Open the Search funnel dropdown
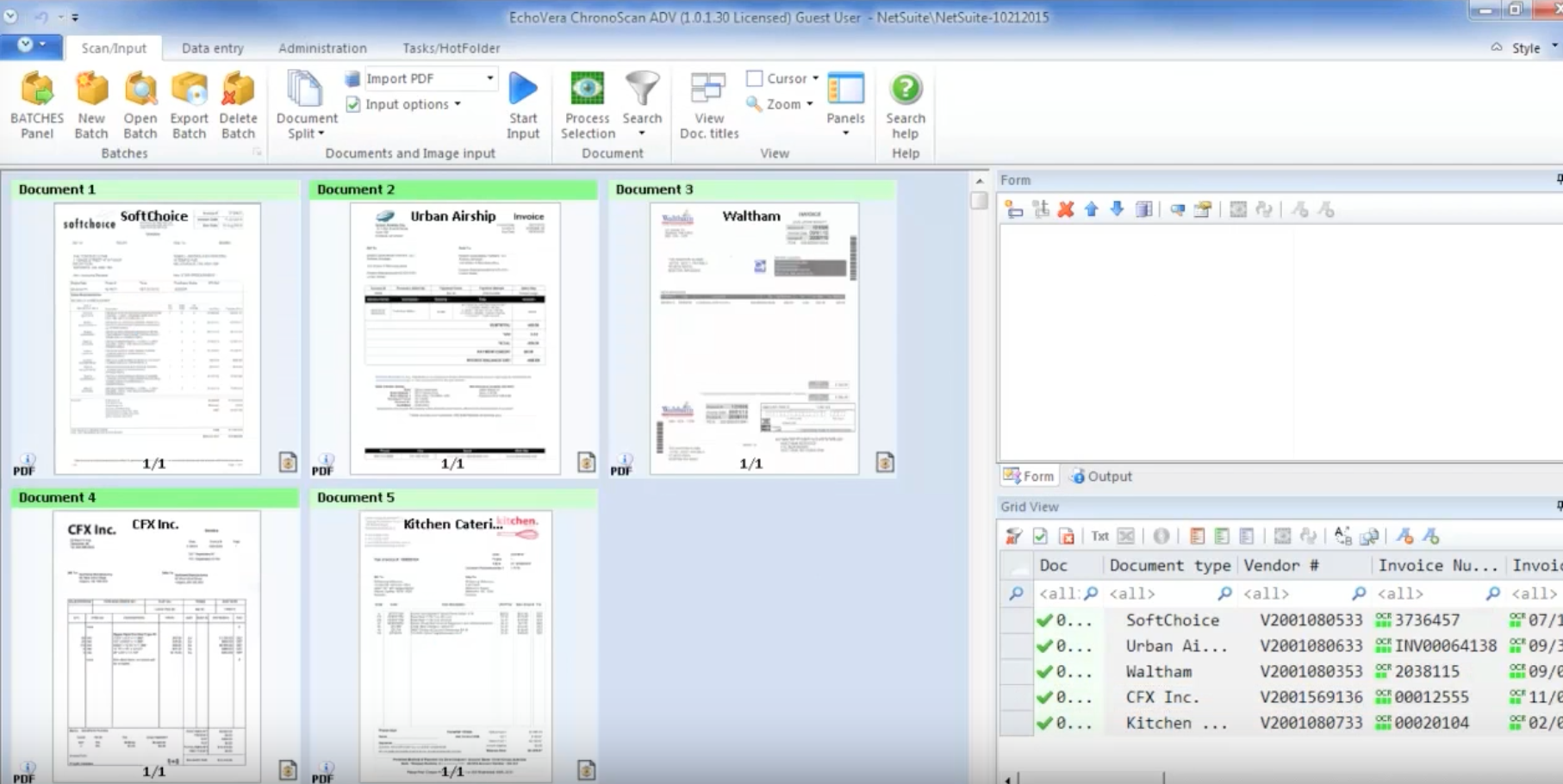 click(642, 134)
